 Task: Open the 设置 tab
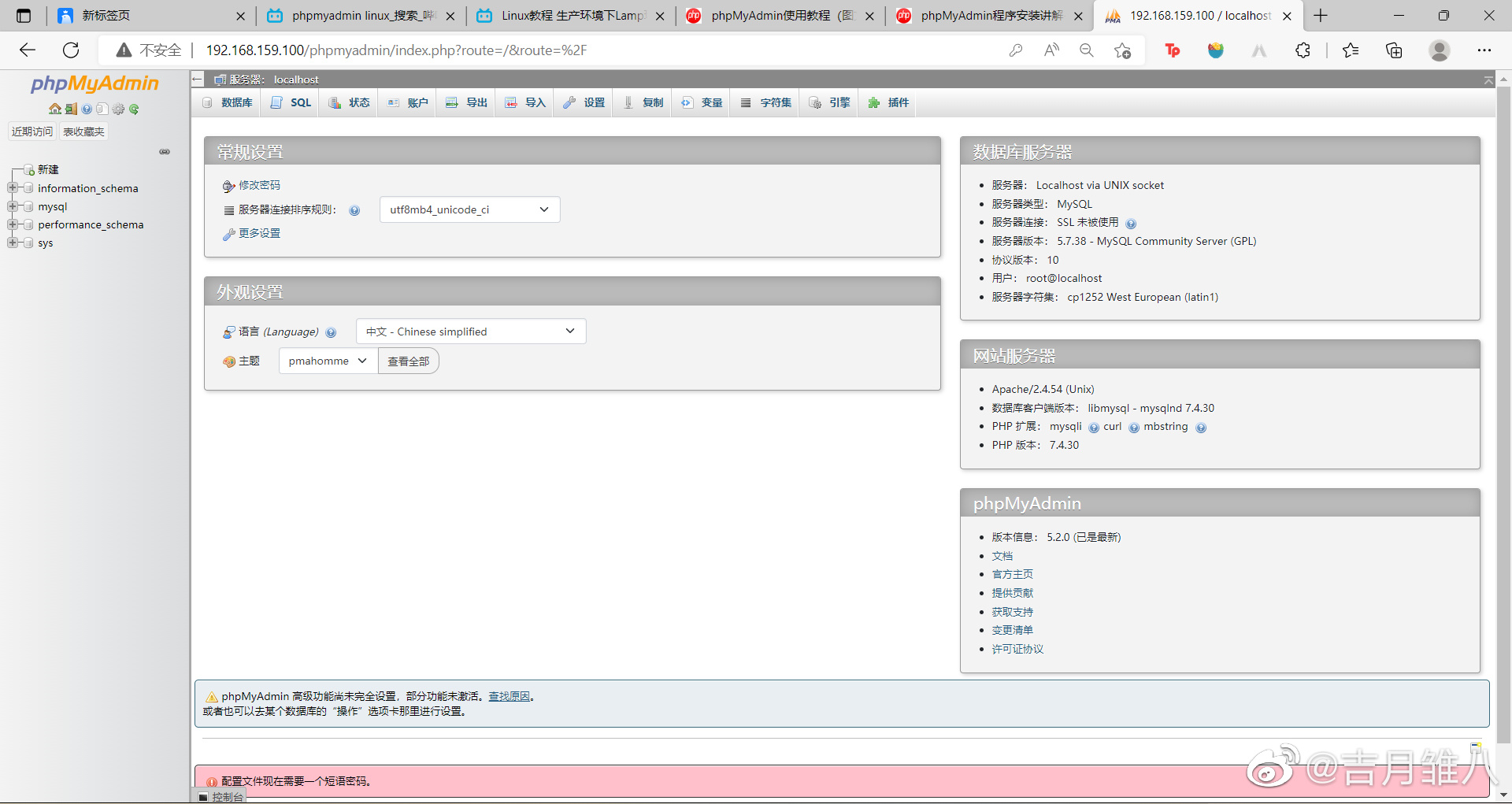pos(584,102)
